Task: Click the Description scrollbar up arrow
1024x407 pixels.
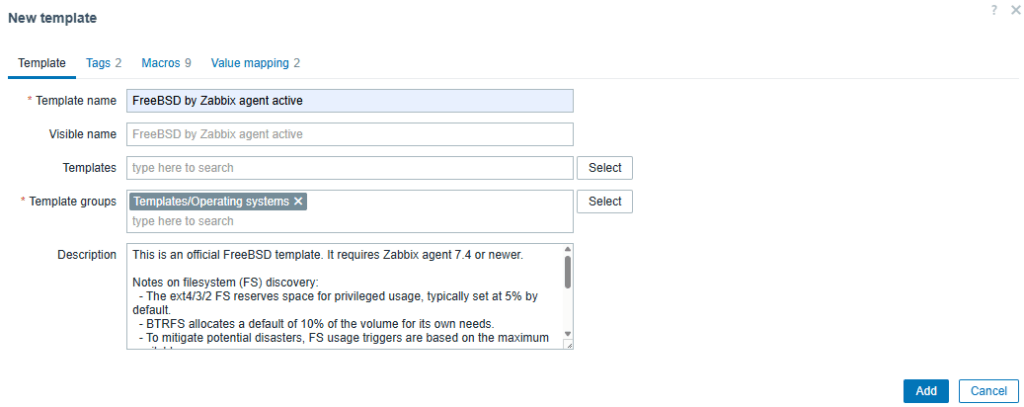Action: coord(568,250)
